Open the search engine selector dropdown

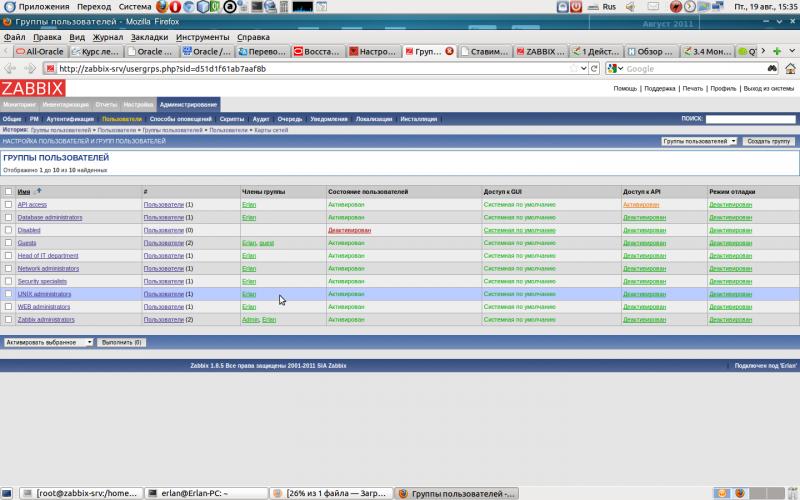coord(616,68)
